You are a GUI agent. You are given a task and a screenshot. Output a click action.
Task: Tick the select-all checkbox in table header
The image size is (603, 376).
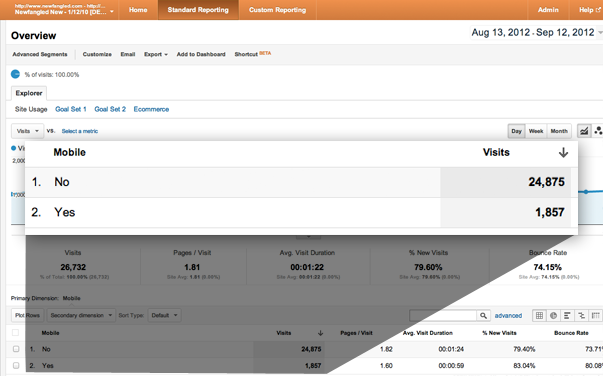[16, 333]
